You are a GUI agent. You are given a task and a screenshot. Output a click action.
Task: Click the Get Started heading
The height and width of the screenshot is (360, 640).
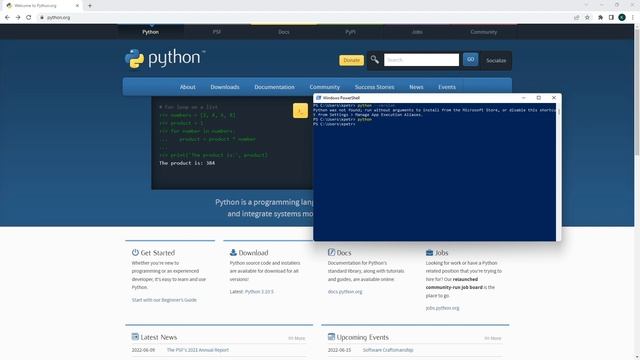153,253
